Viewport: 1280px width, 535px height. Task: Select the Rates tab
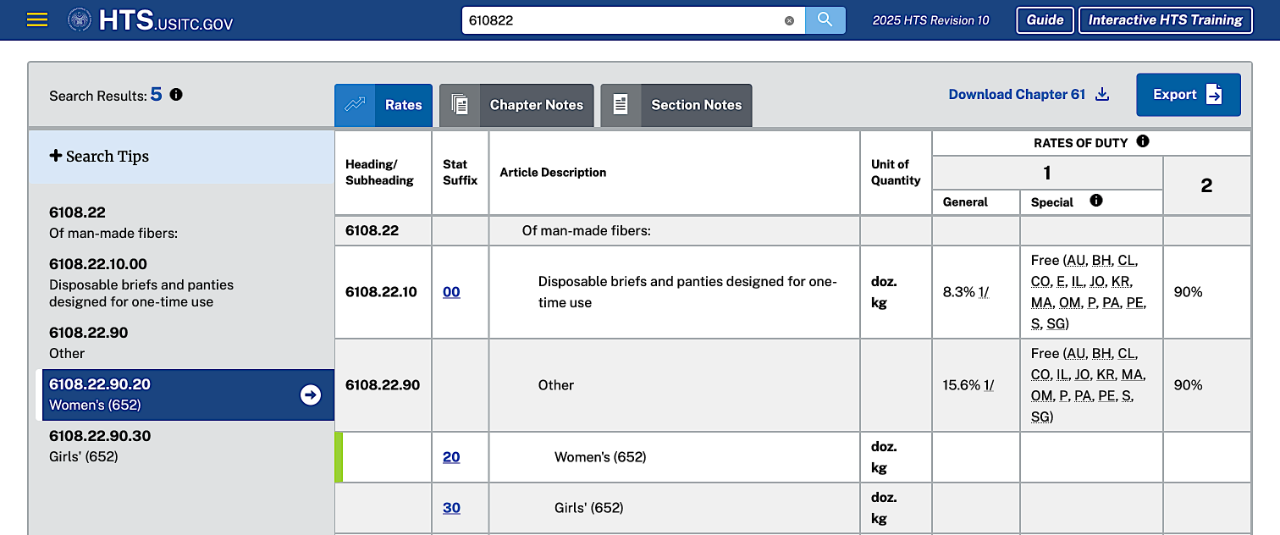click(x=383, y=105)
